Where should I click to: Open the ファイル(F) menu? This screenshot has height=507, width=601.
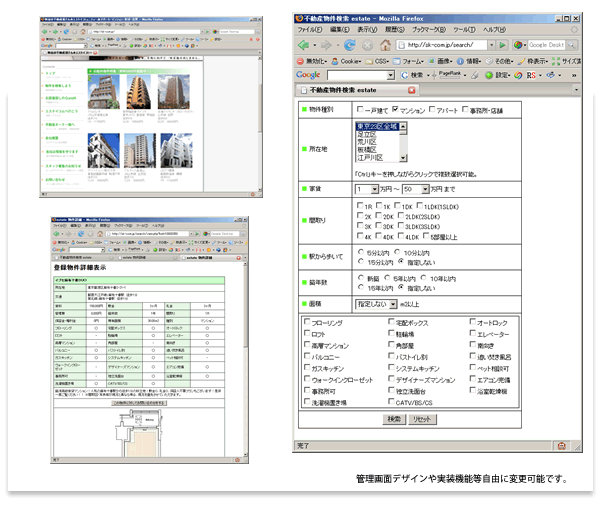tap(310, 30)
